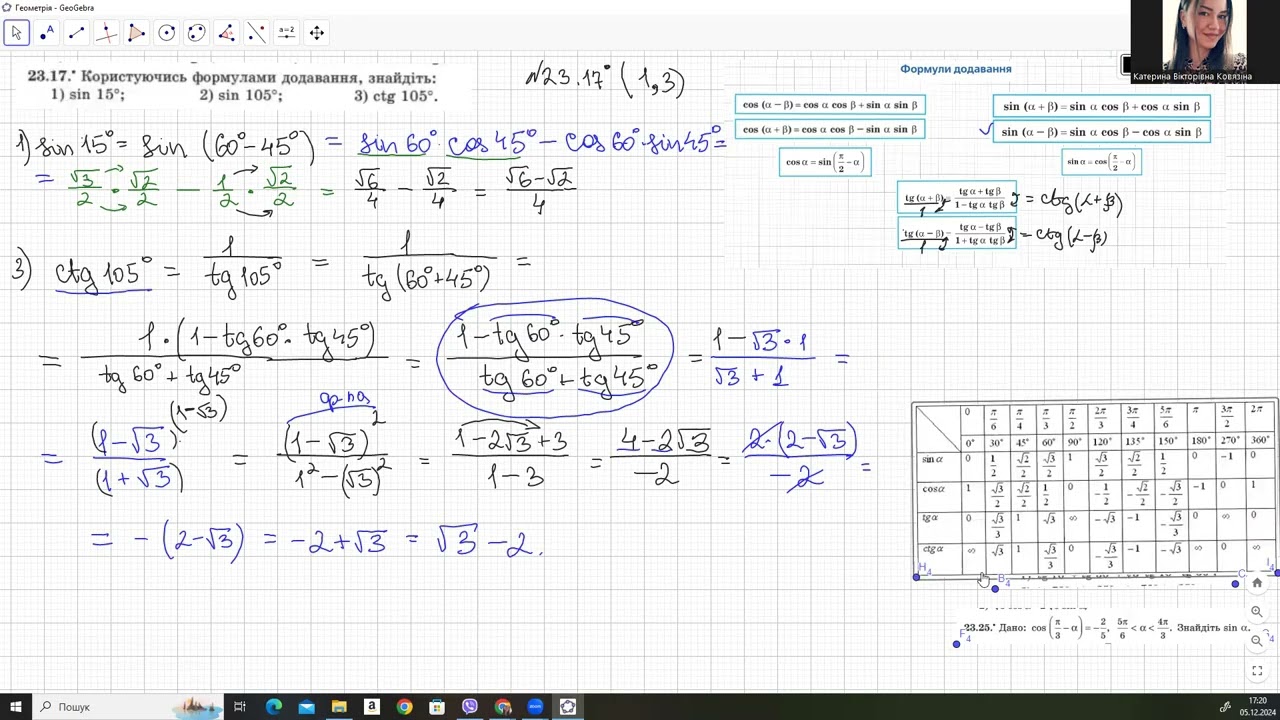
Task: Open the Windows Start menu
Action: tap(15, 707)
